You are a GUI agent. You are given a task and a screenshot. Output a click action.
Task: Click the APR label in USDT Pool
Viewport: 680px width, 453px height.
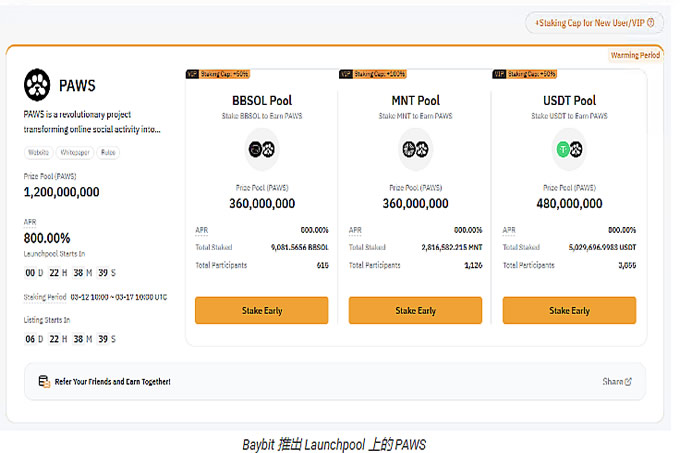509,230
